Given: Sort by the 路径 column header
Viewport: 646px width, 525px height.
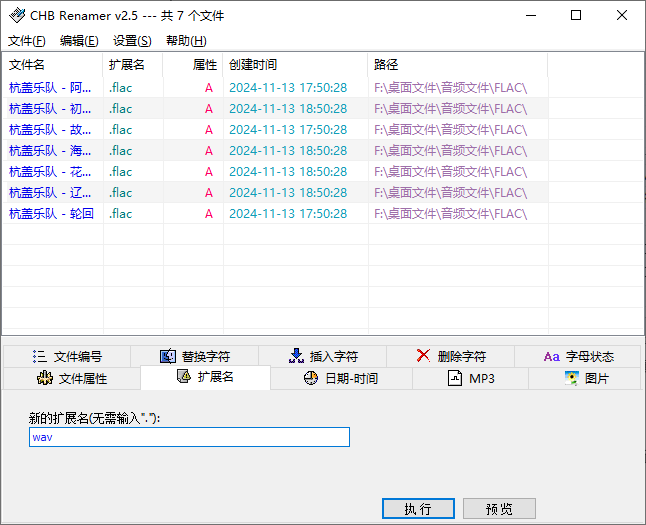Looking at the screenshot, I should coord(458,65).
